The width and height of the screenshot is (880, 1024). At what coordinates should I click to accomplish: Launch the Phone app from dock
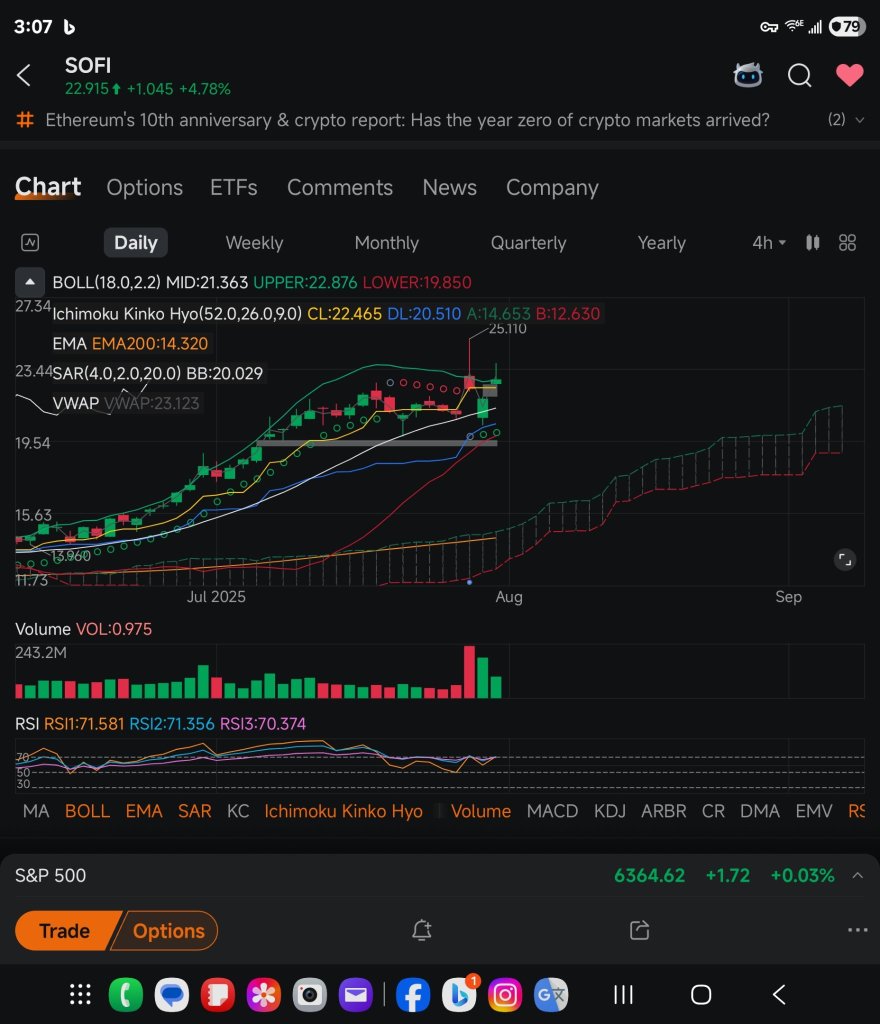126,995
